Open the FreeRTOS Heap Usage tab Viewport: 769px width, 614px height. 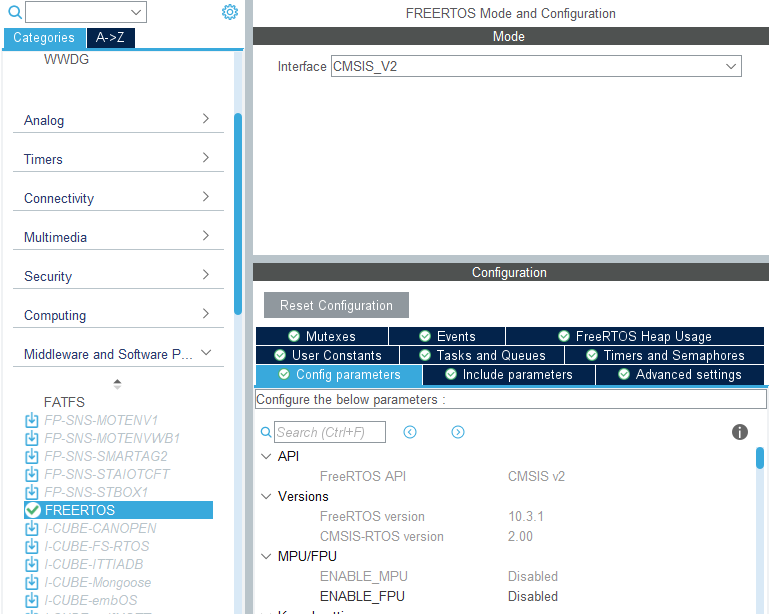635,336
